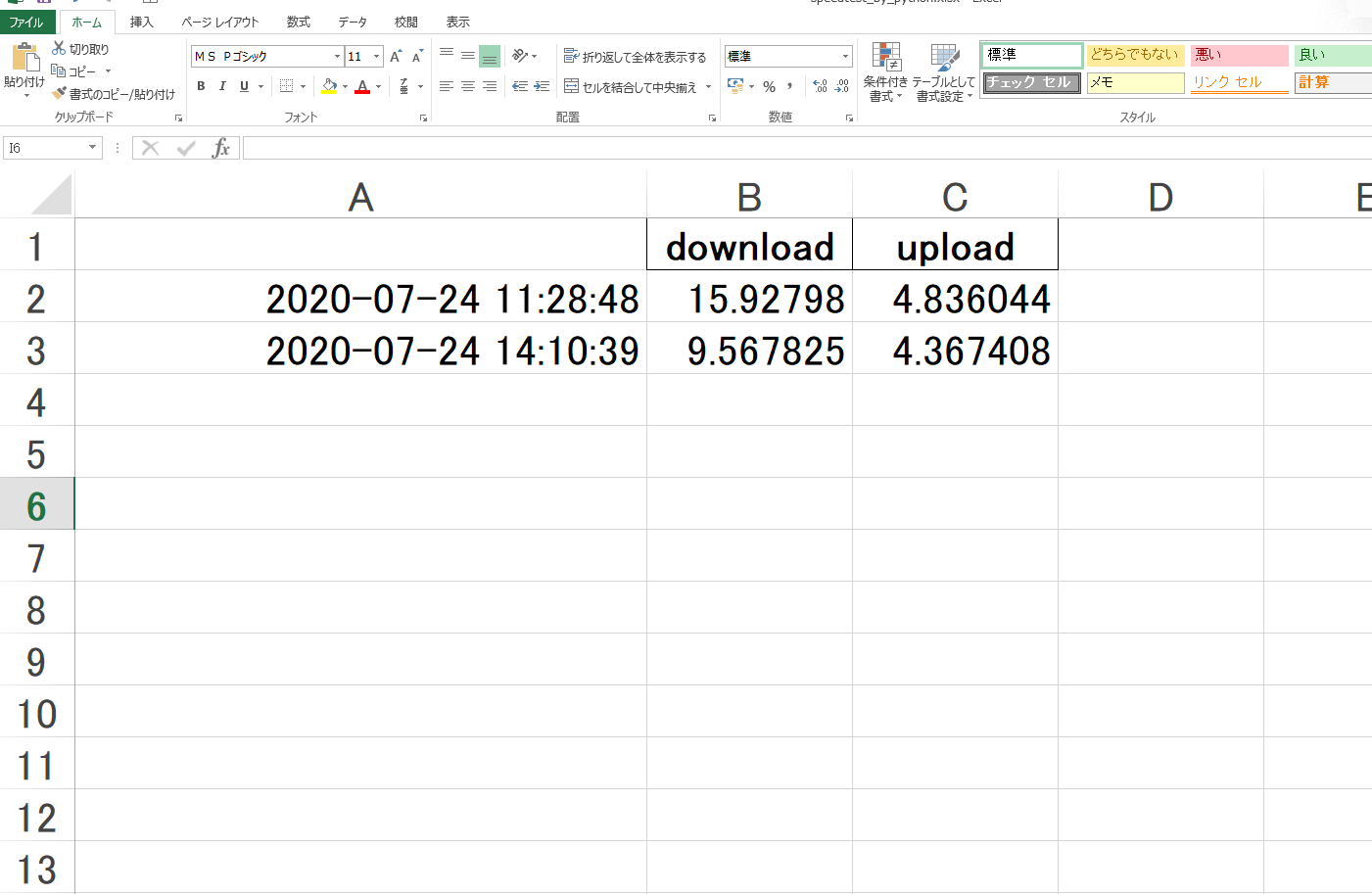Screen dimensions: 1372x894
Task: Expand the font color dropdown arrow
Action: click(x=379, y=86)
